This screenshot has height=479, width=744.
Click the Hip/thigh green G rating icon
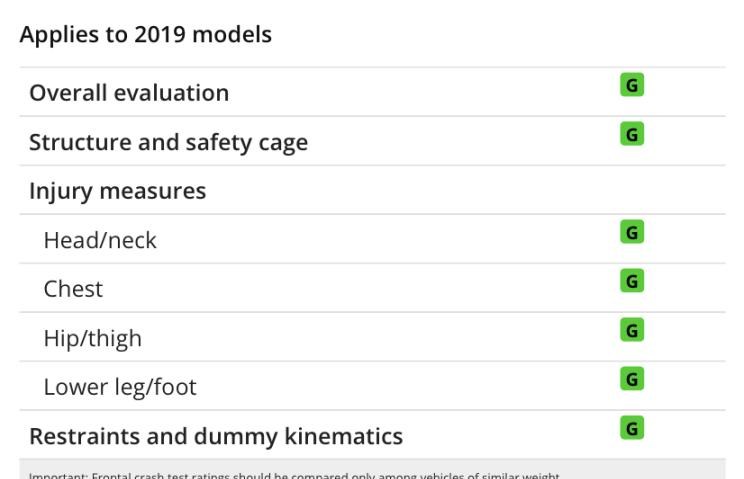632,330
